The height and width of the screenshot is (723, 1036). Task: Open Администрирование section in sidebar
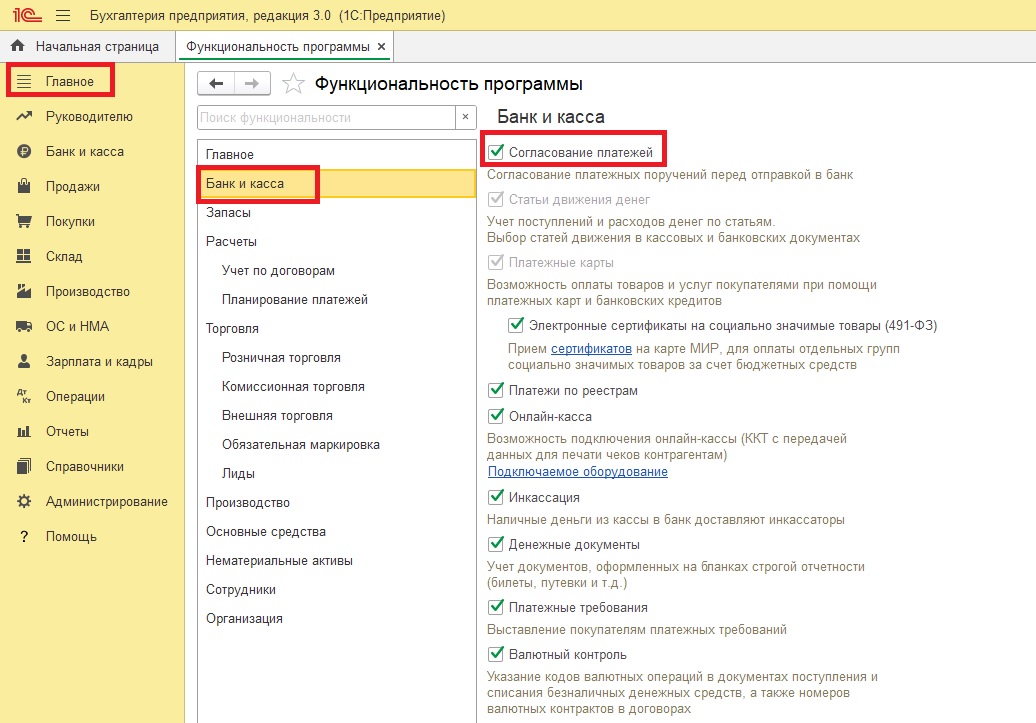(x=106, y=502)
